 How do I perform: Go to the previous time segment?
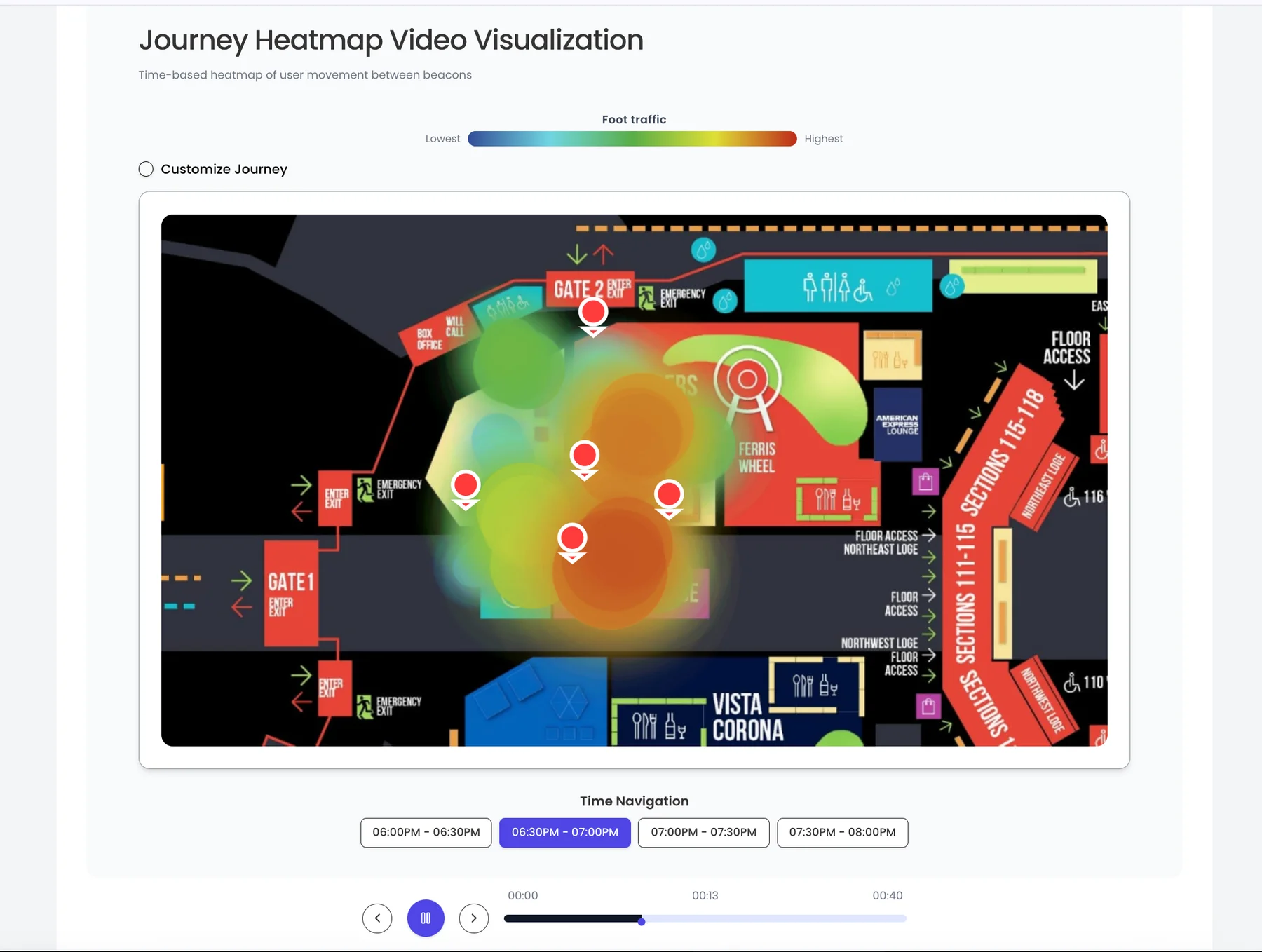pos(377,918)
